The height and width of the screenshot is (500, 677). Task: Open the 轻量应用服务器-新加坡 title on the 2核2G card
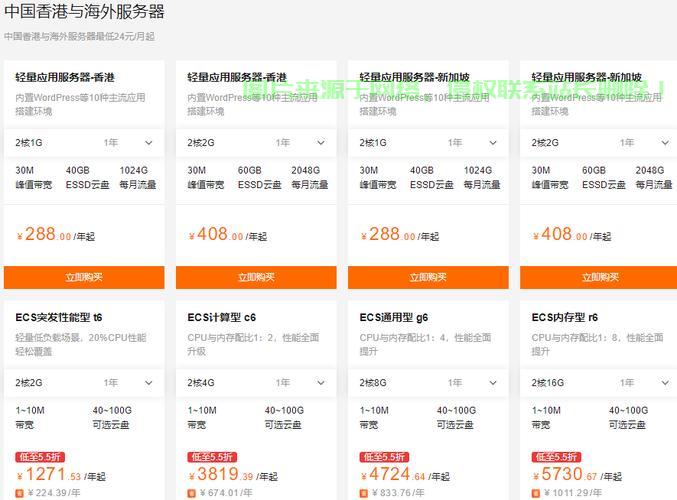(x=587, y=77)
